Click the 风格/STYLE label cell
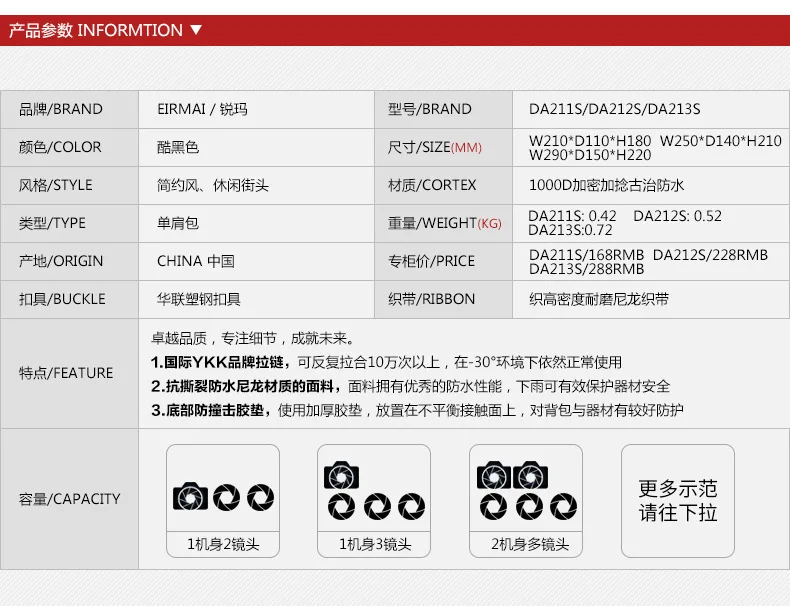Image resolution: width=790 pixels, height=606 pixels. [70, 185]
